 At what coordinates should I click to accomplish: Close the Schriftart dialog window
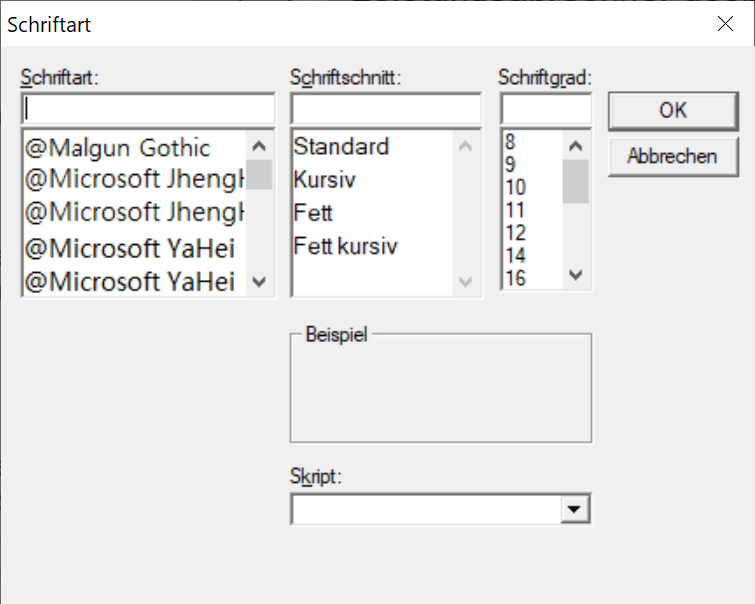point(725,24)
